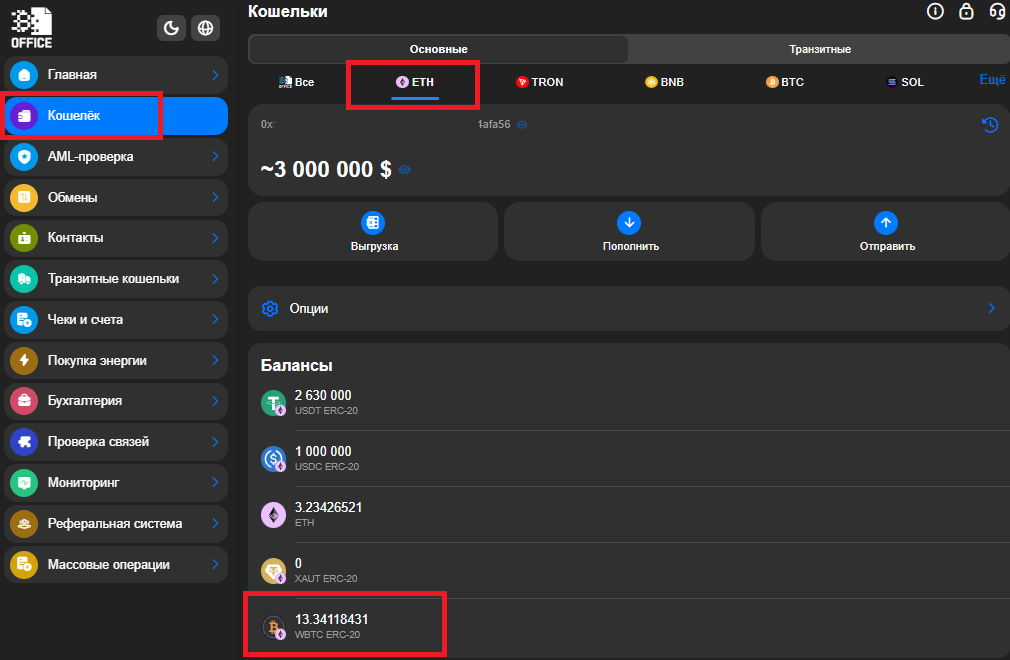The image size is (1010, 660).
Task: Expand the AML-проверка sidebar item
Action: [x=116, y=156]
